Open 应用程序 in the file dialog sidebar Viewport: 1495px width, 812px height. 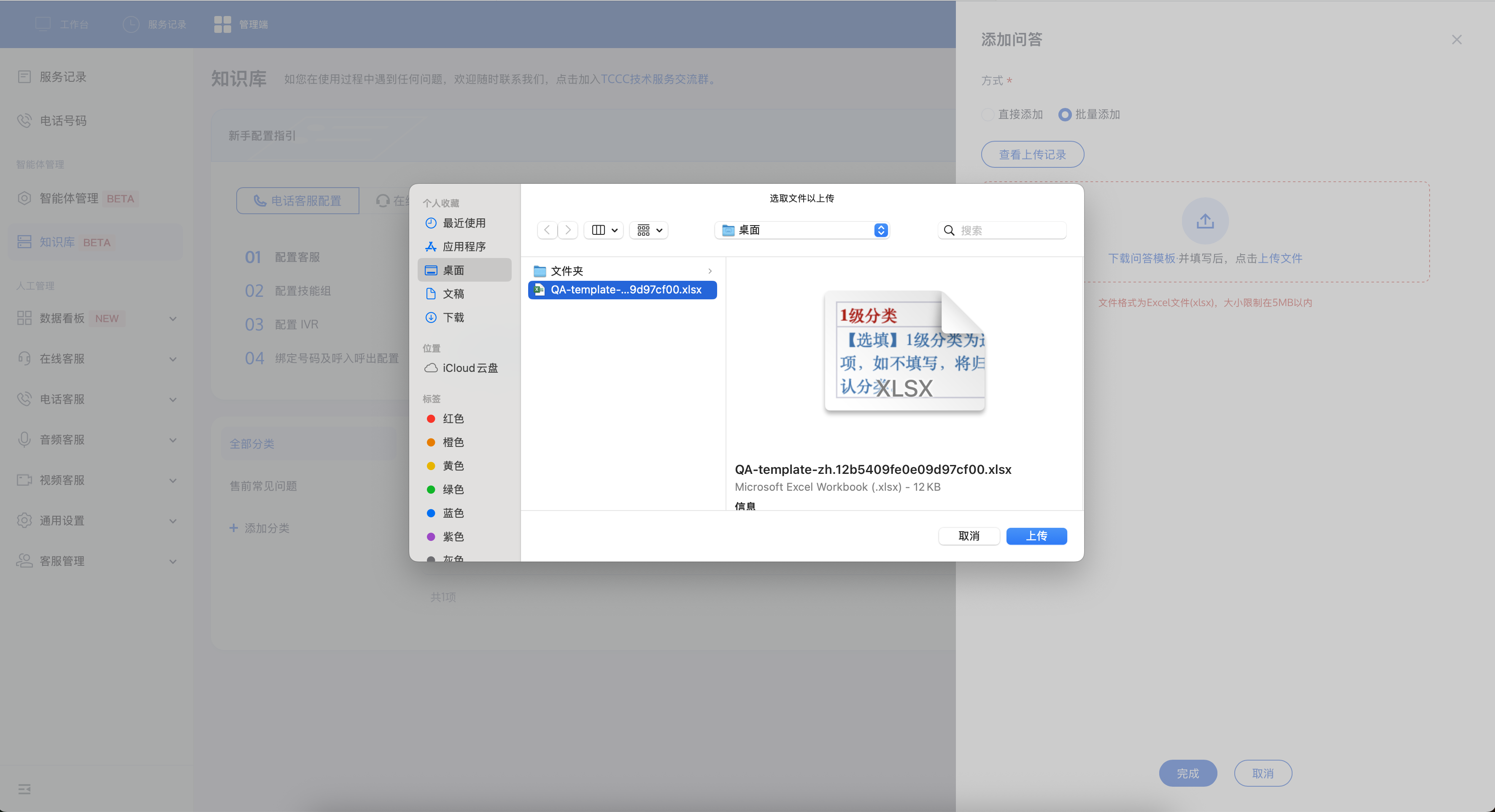(463, 247)
